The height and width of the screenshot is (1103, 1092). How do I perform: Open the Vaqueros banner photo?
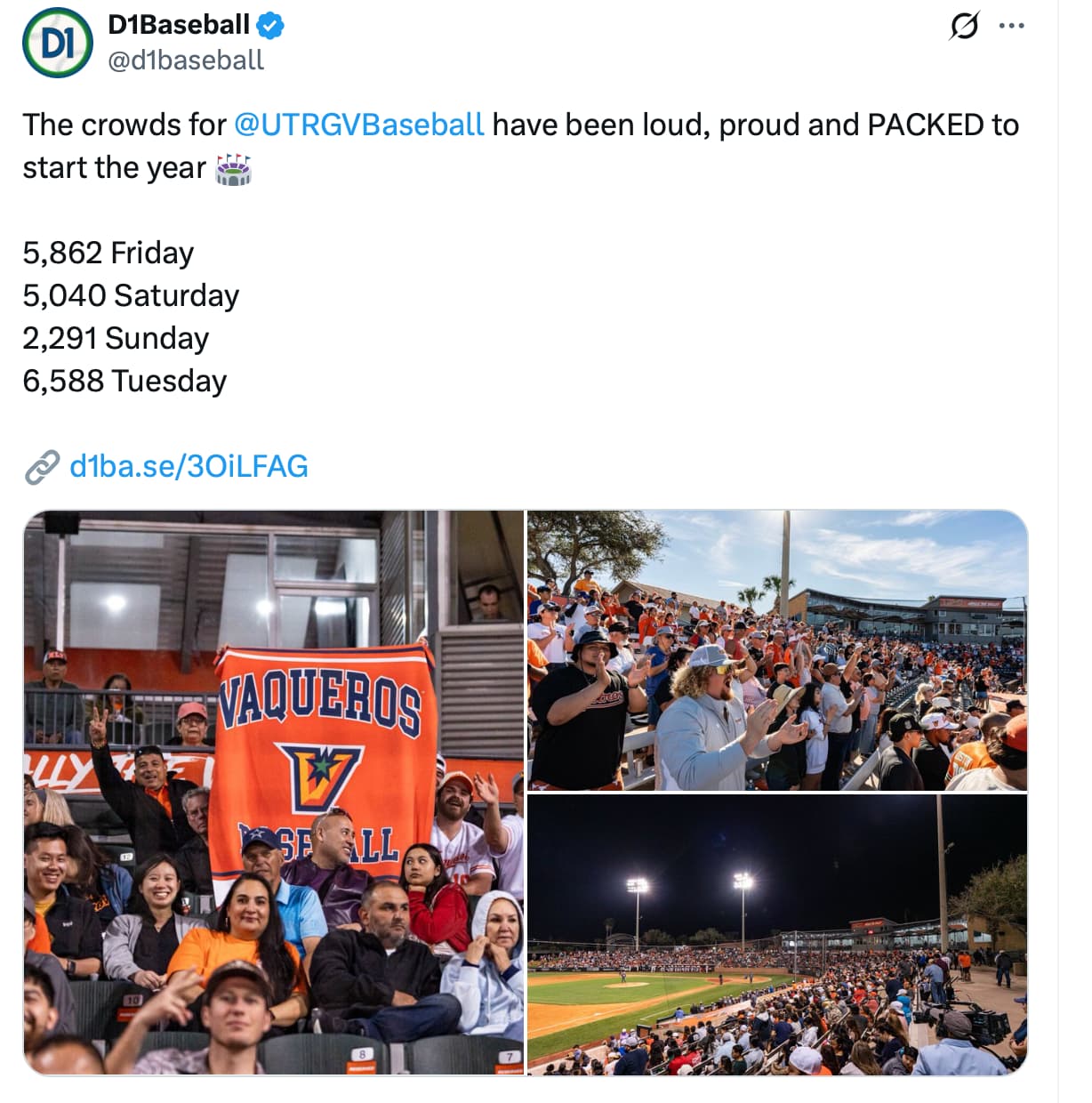[273, 792]
